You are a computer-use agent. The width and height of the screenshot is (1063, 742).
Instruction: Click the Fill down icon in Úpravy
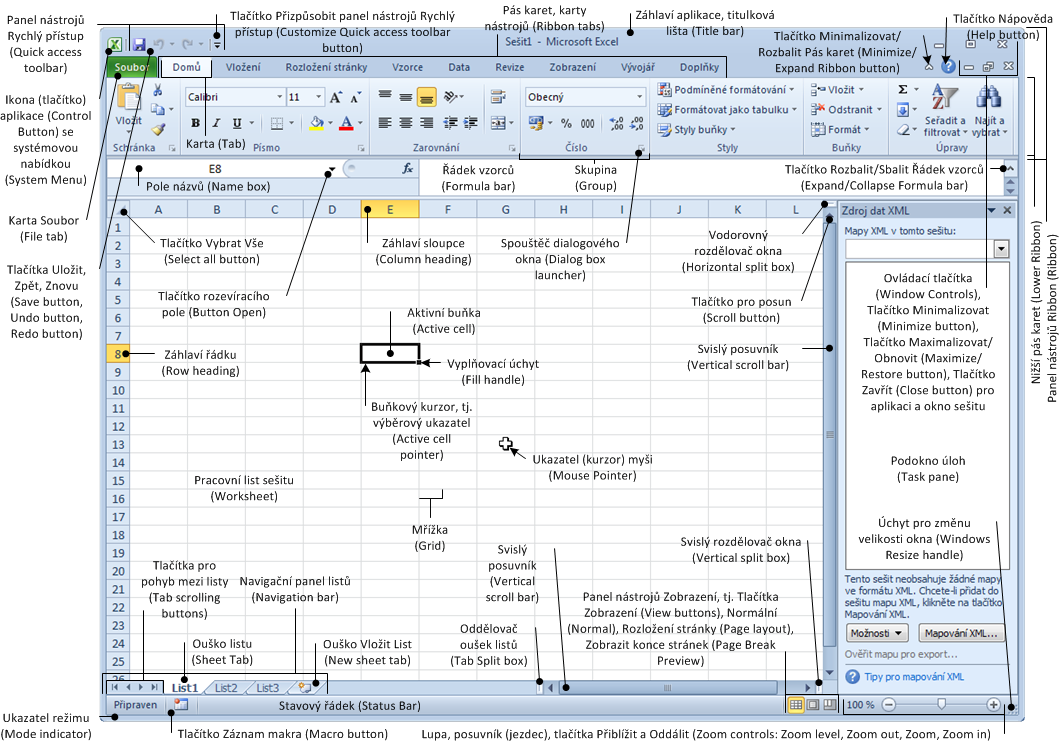903,109
